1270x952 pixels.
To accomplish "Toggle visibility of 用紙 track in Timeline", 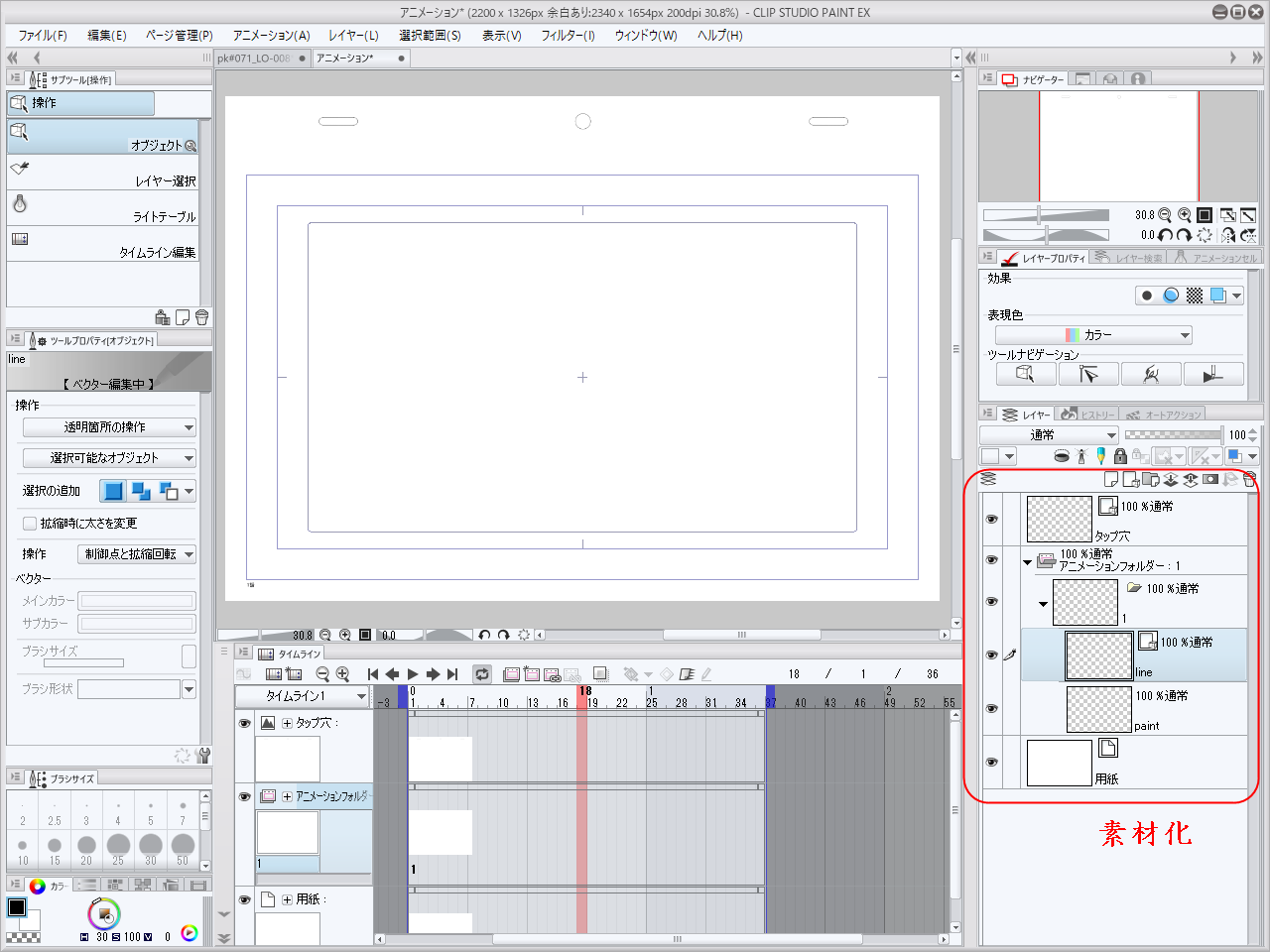I will pyautogui.click(x=244, y=899).
